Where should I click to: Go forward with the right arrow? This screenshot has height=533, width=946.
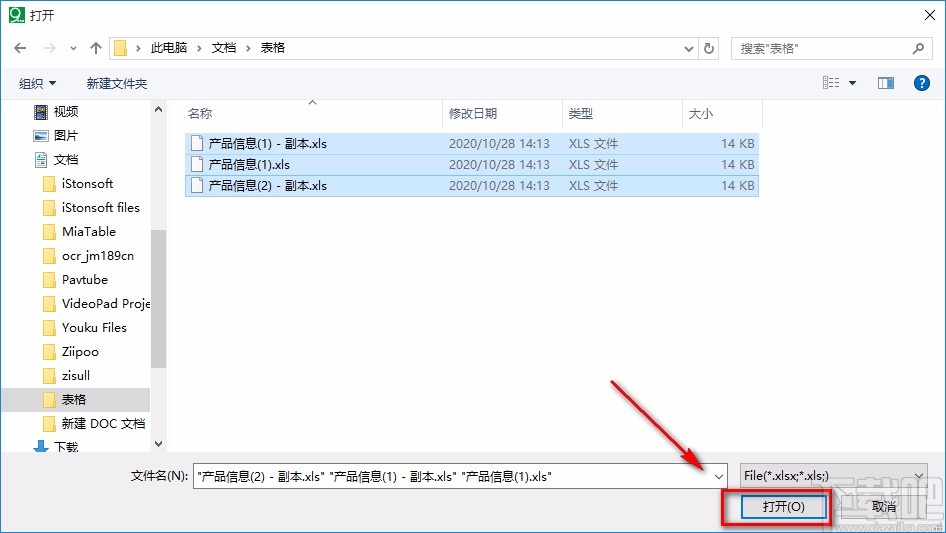click(50, 48)
